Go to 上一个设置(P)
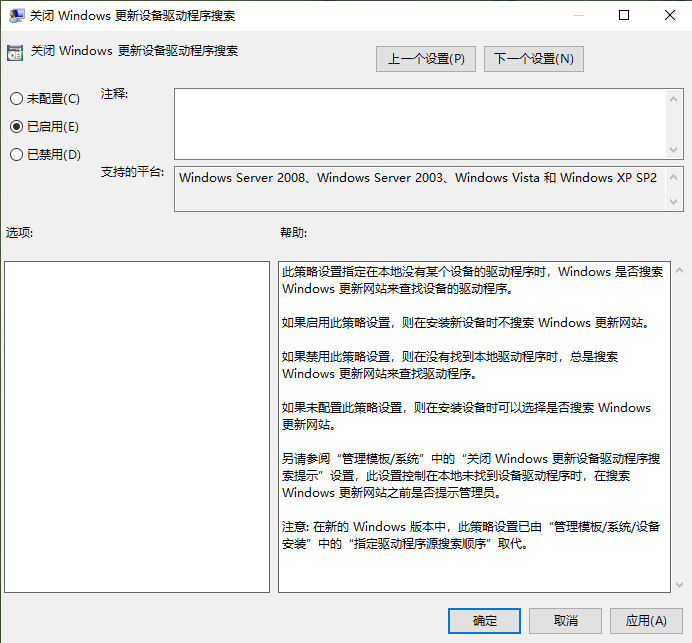The width and height of the screenshot is (692, 643). pyautogui.click(x=426, y=59)
